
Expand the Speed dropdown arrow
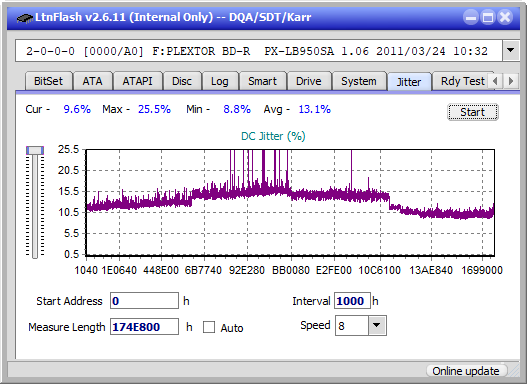pos(377,325)
